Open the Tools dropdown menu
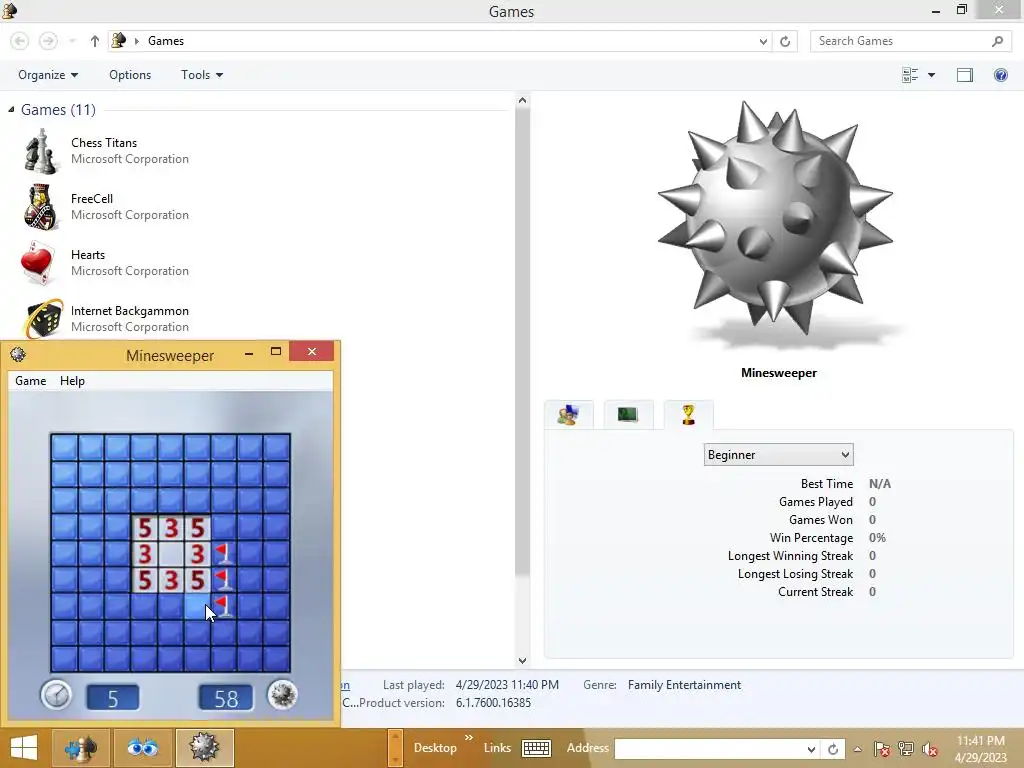 [202, 75]
